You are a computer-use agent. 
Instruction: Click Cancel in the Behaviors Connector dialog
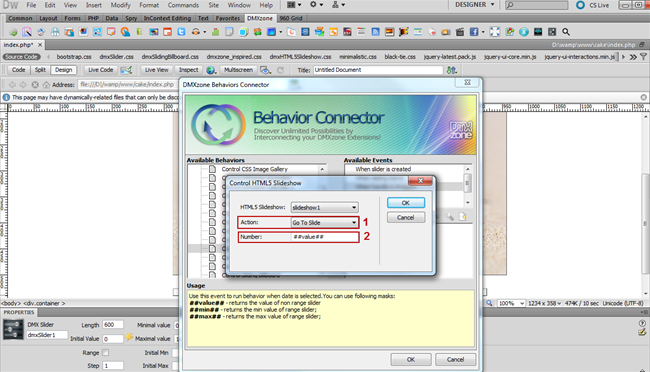pos(455,360)
